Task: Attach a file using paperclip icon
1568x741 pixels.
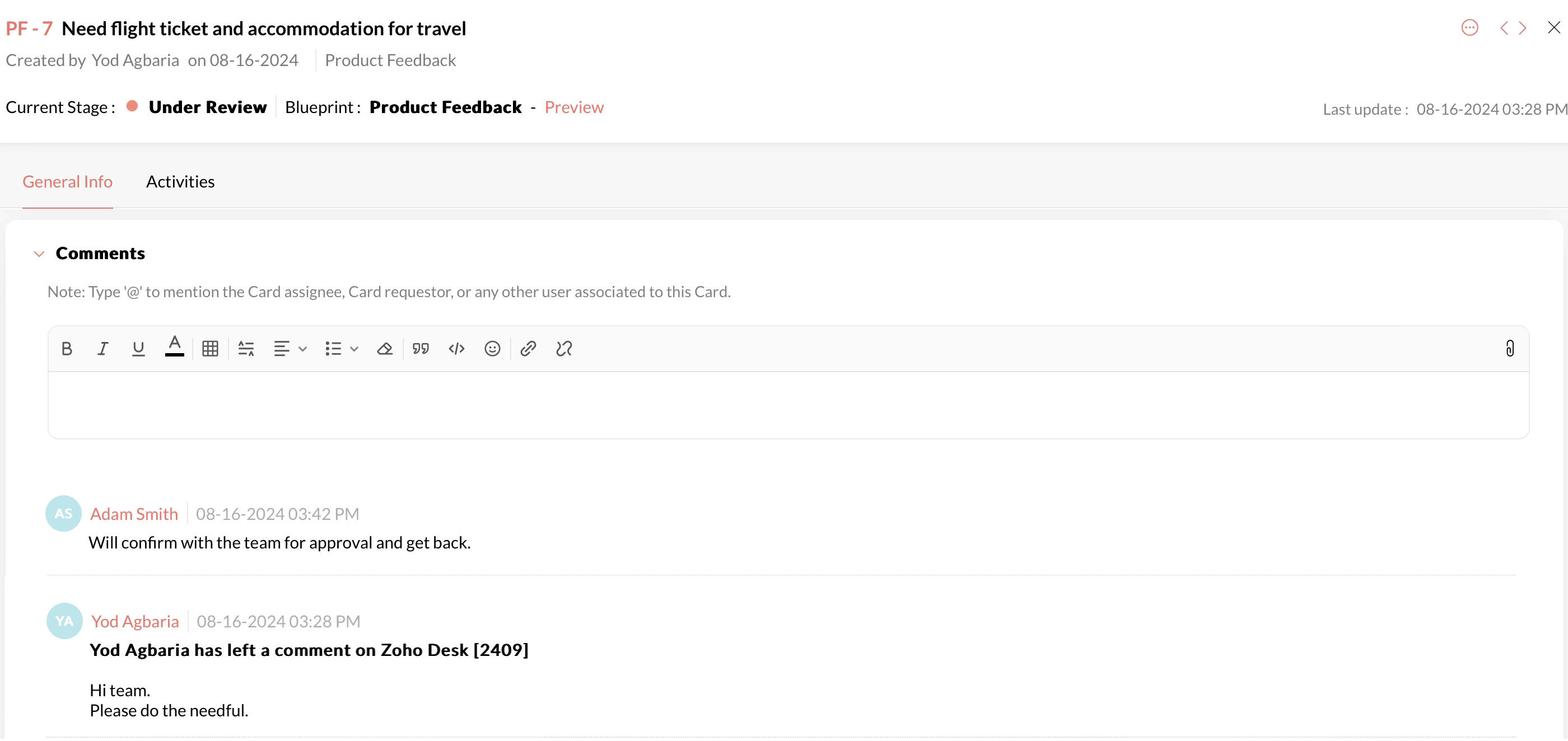Action: (x=1510, y=349)
